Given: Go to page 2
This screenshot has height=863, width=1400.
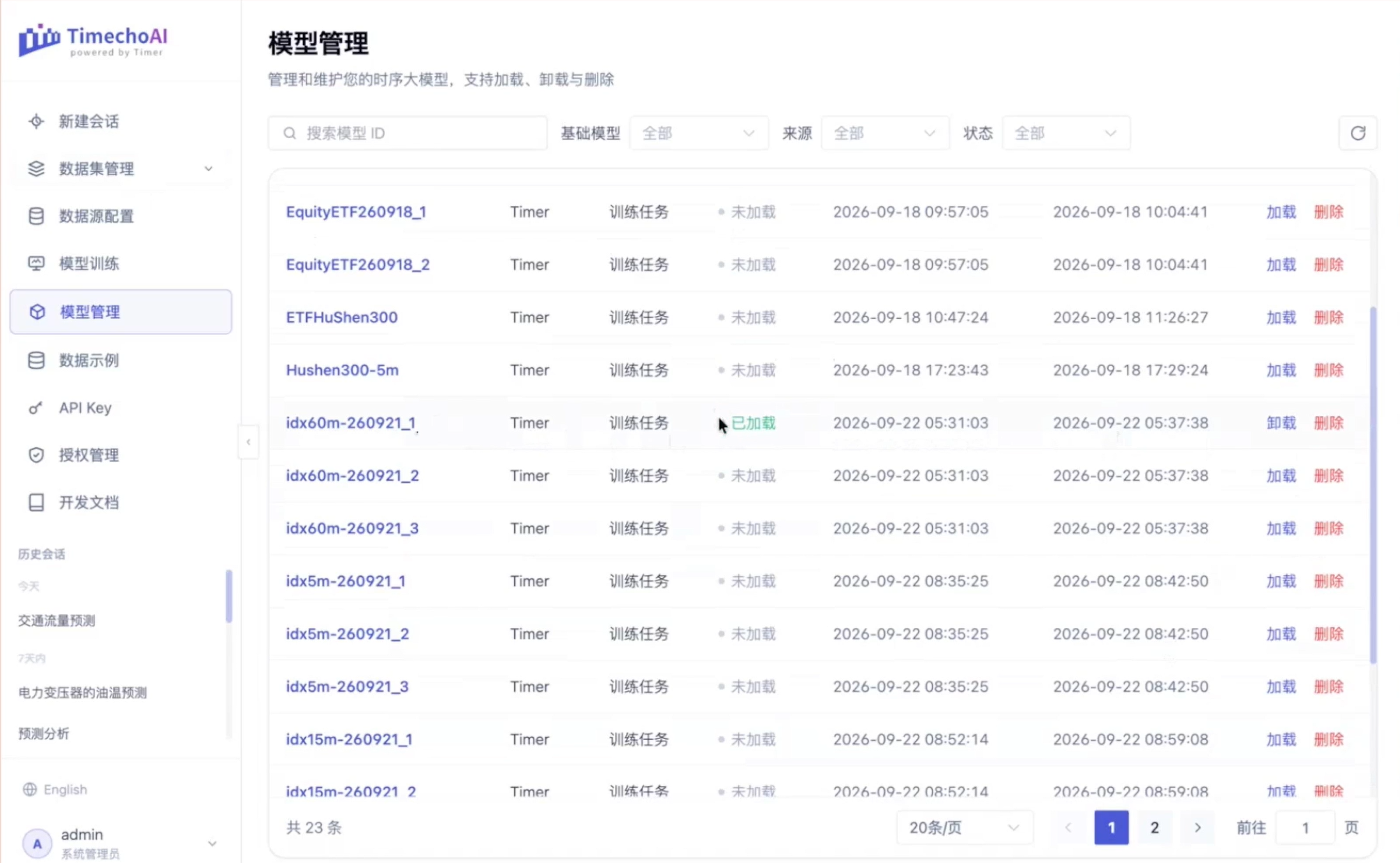Looking at the screenshot, I should coord(1155,828).
